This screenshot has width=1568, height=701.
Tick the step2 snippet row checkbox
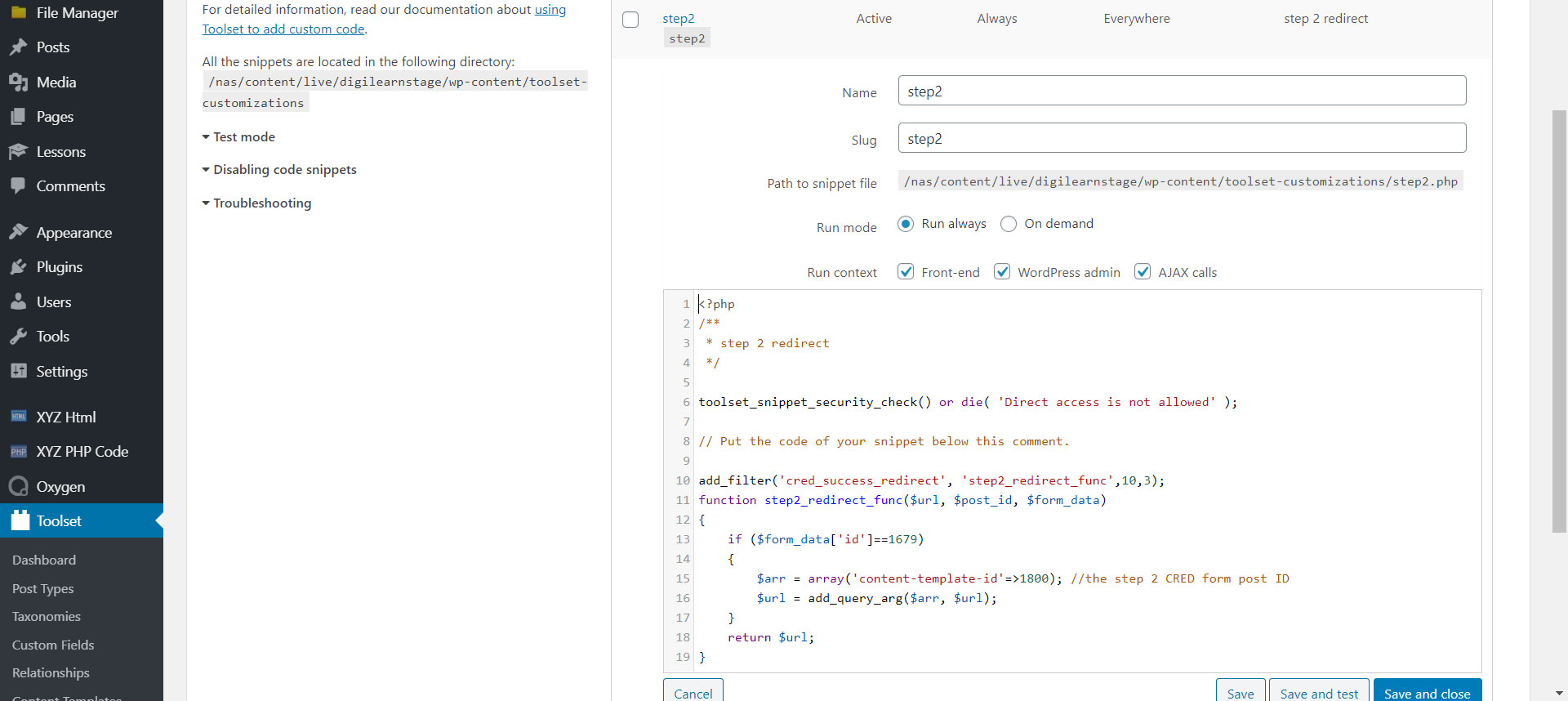[x=630, y=20]
